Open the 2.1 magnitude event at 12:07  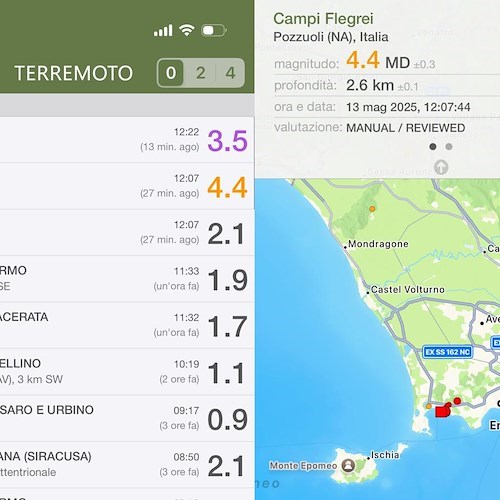[x=127, y=233]
